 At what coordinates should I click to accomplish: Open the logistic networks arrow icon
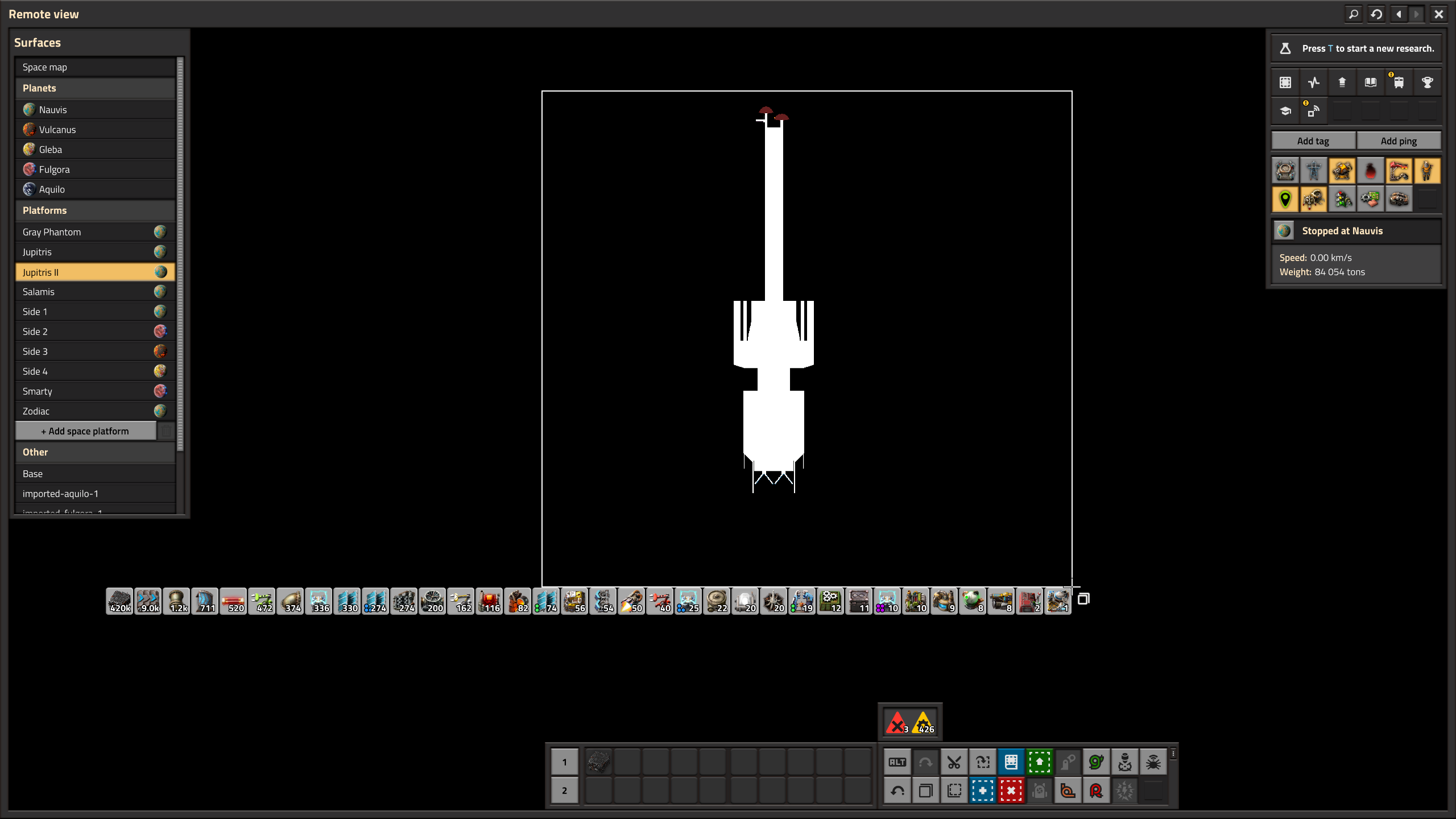pos(1342,82)
